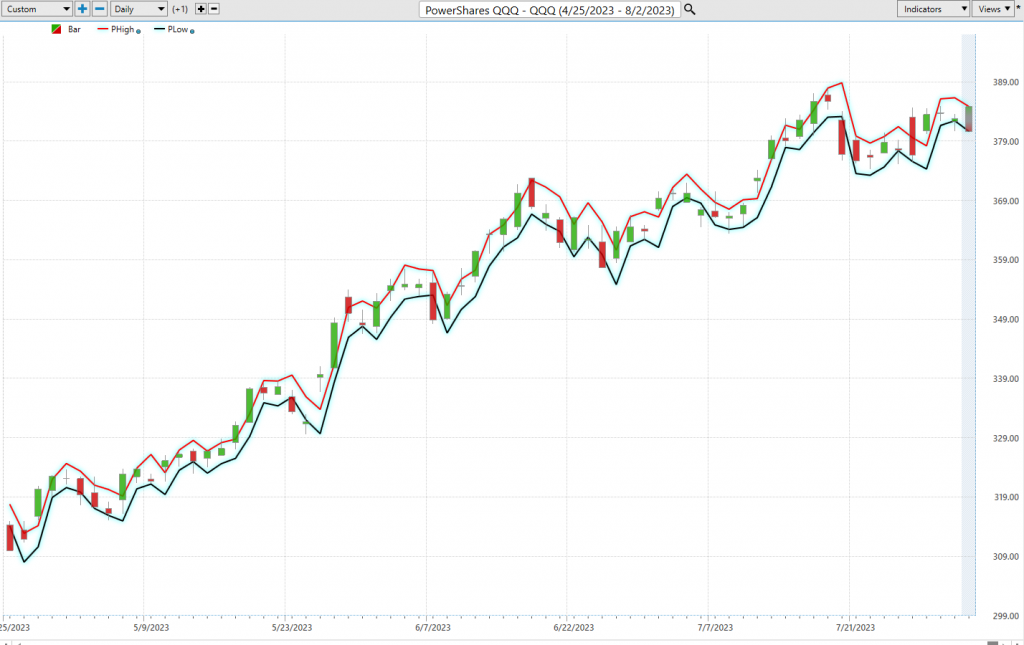
Task: Click the red PHigh line swatch in legend
Action: [103, 29]
